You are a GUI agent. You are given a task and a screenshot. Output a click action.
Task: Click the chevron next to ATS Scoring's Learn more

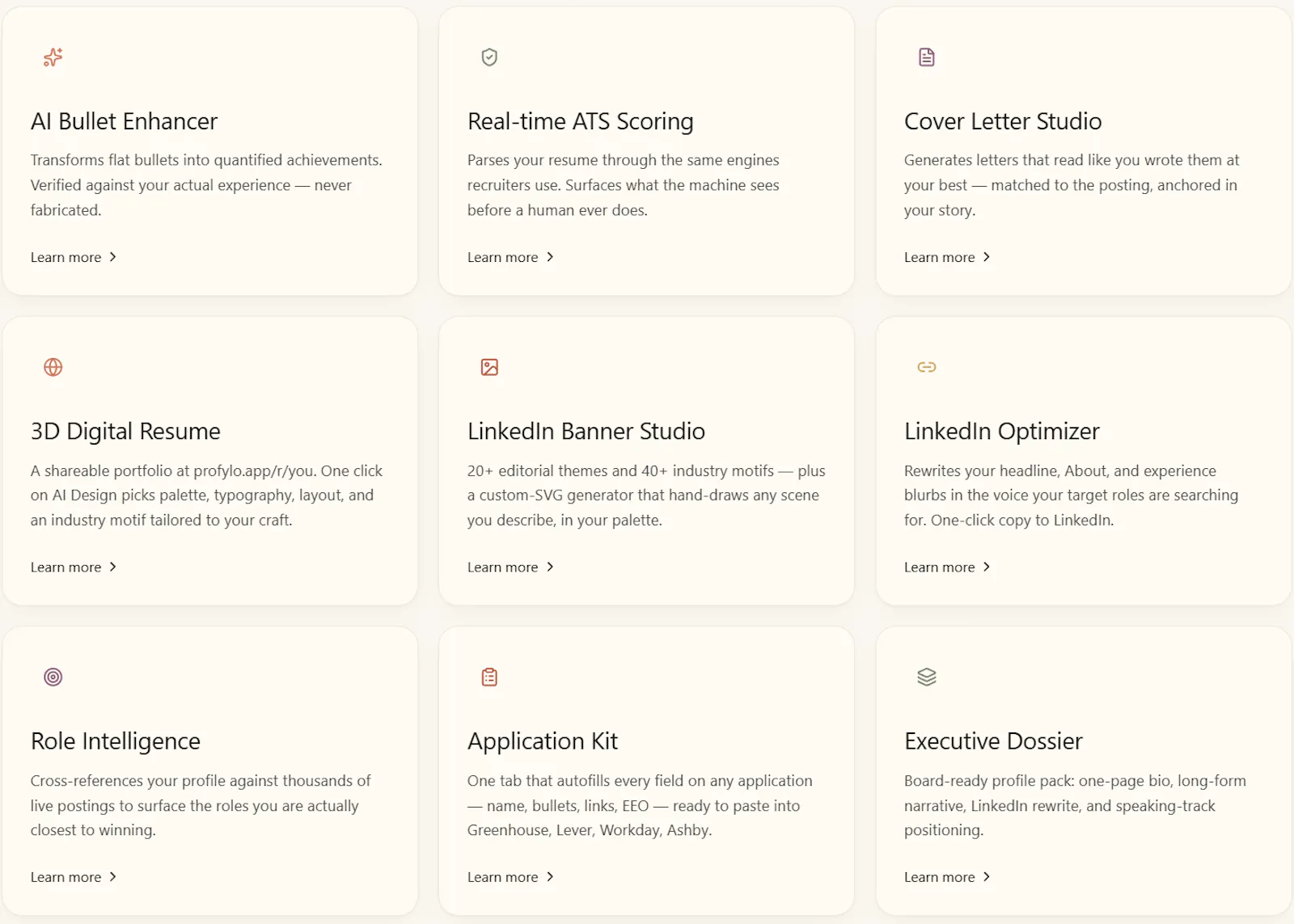click(x=550, y=256)
